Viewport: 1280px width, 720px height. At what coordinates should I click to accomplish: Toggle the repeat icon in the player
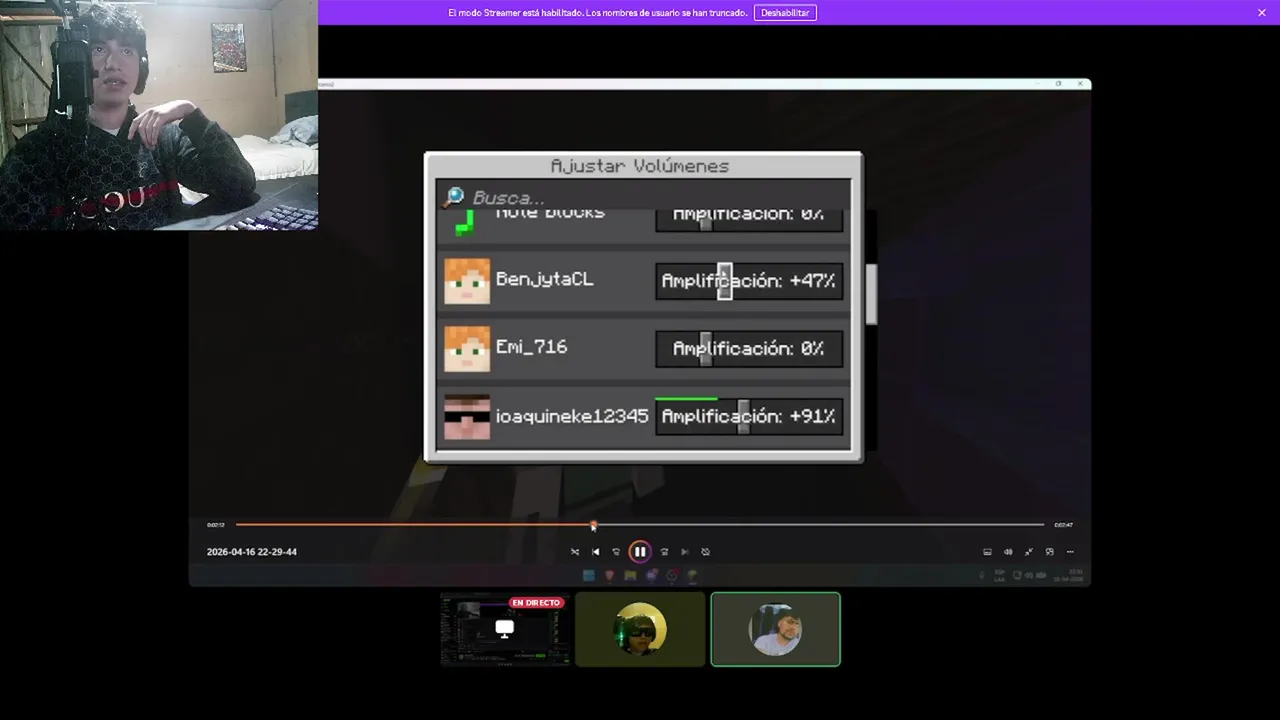706,552
